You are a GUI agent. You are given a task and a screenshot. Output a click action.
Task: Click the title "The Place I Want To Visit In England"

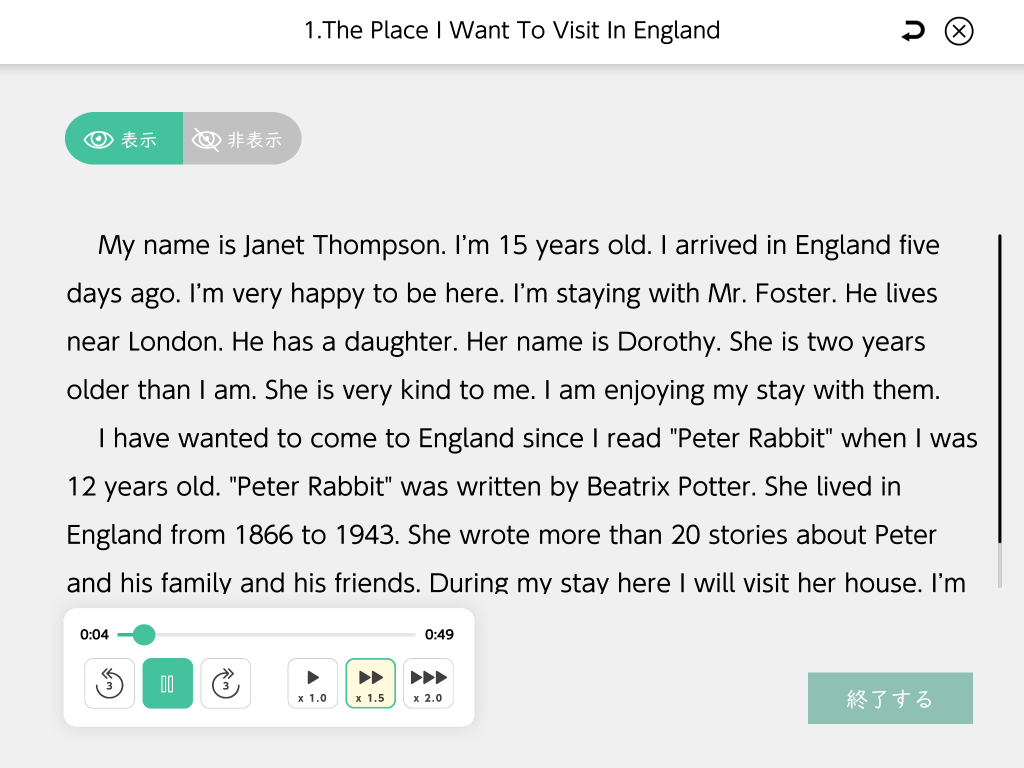512,31
